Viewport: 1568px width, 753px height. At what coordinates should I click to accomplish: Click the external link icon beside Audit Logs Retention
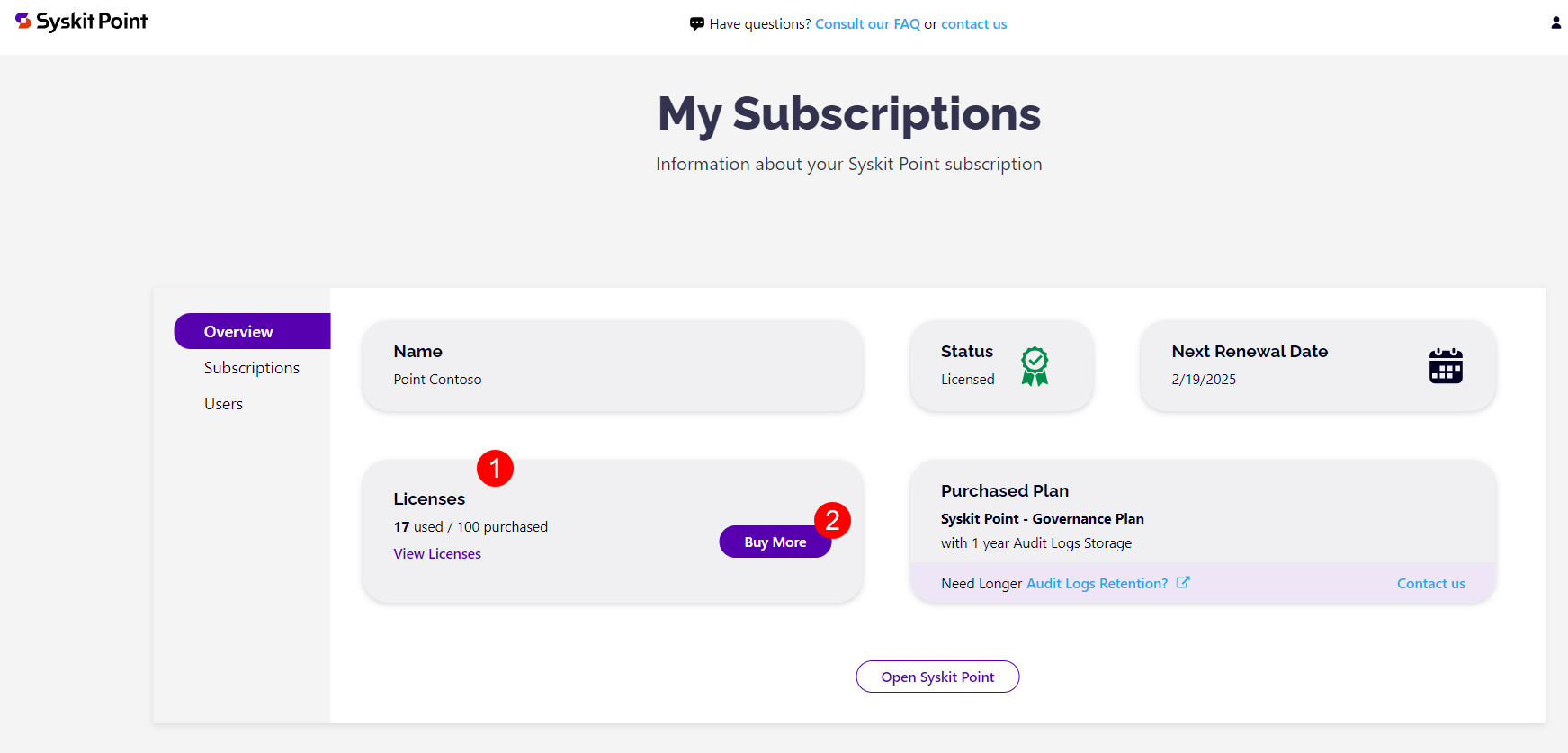1182,582
